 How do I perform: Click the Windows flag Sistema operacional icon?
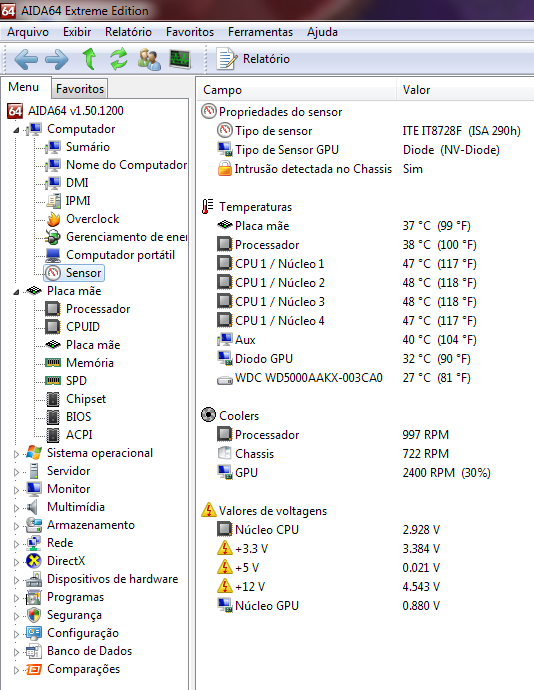[x=34, y=453]
